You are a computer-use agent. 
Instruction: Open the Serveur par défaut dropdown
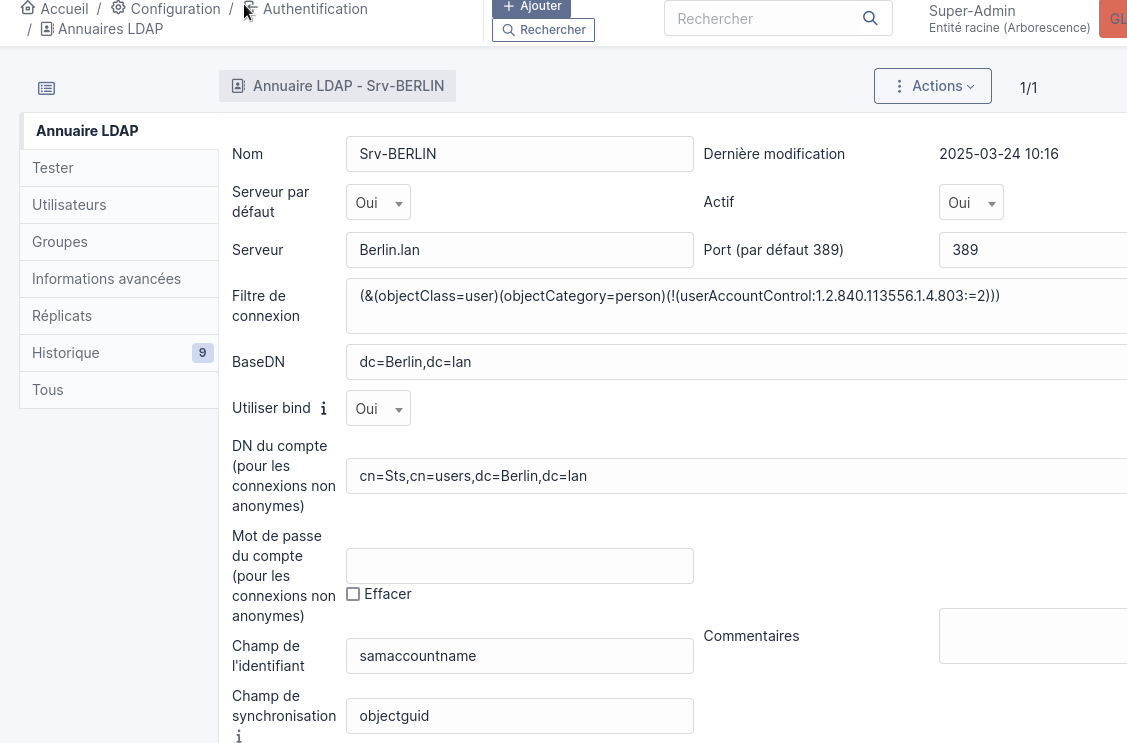(378, 202)
